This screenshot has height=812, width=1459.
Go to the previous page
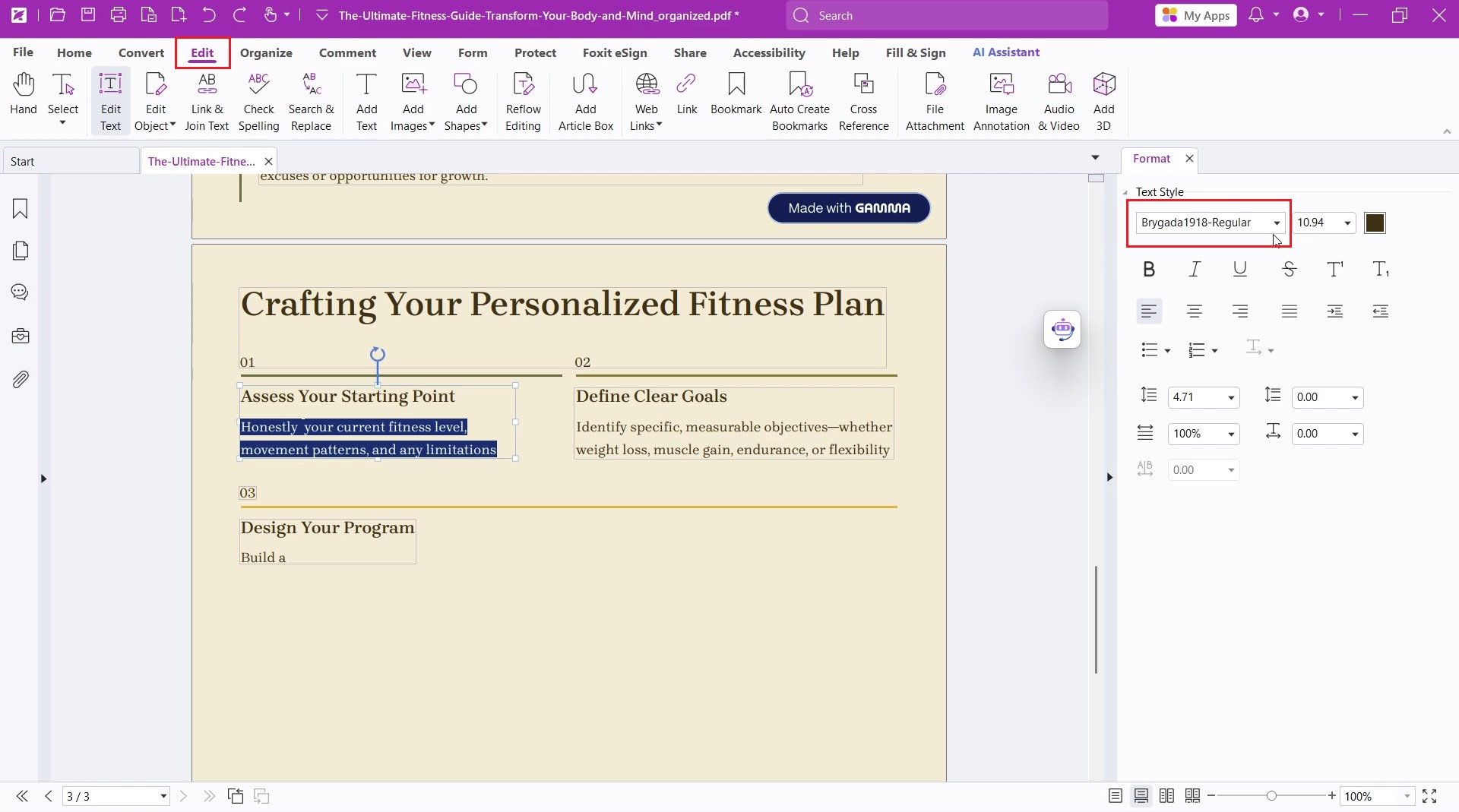pos(49,796)
